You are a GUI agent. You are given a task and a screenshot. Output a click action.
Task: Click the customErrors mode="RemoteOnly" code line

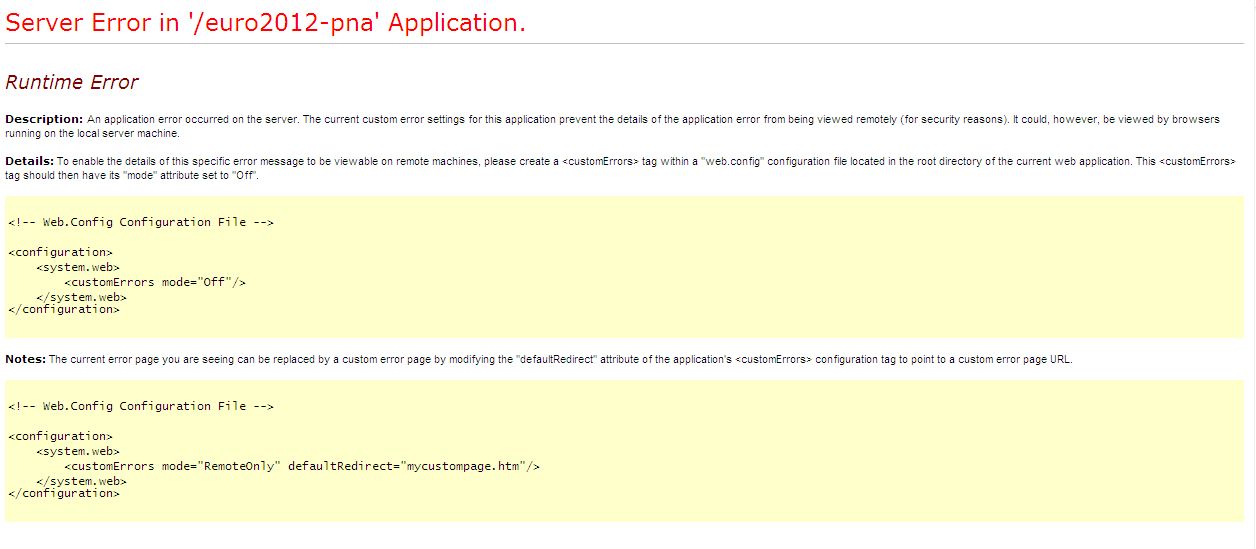301,466
